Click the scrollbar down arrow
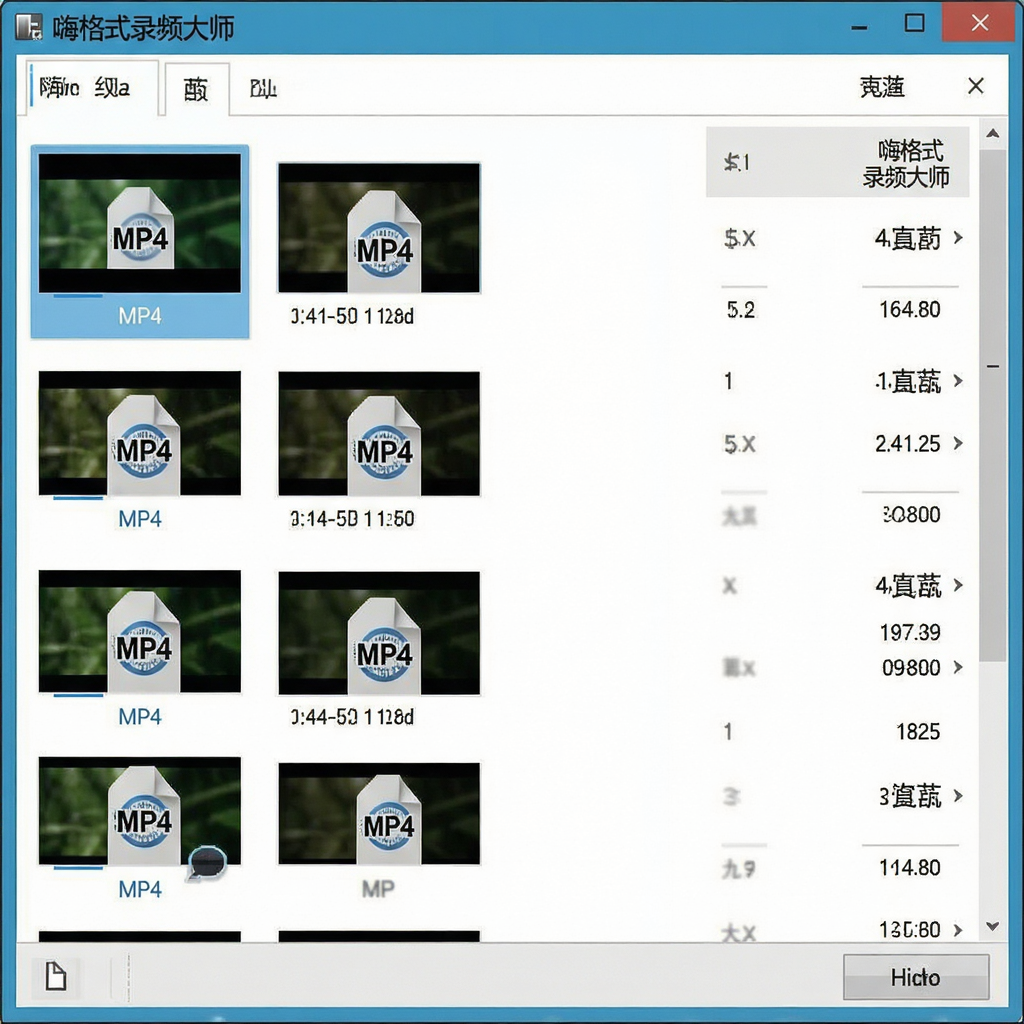Viewport: 1024px width, 1024px height. [993, 926]
